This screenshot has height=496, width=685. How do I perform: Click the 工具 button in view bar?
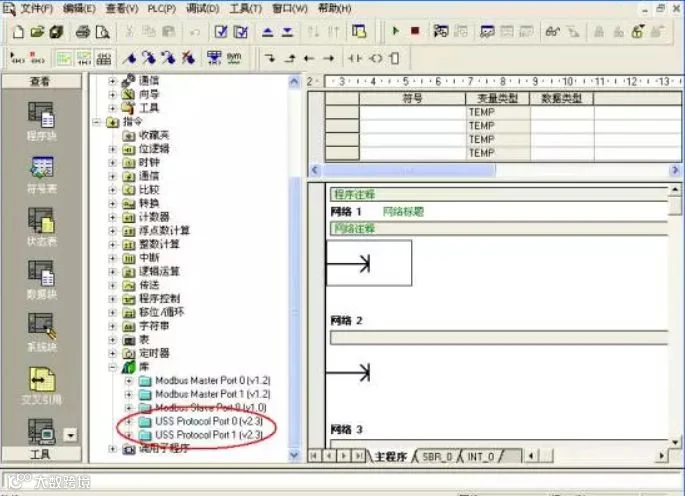[x=41, y=454]
